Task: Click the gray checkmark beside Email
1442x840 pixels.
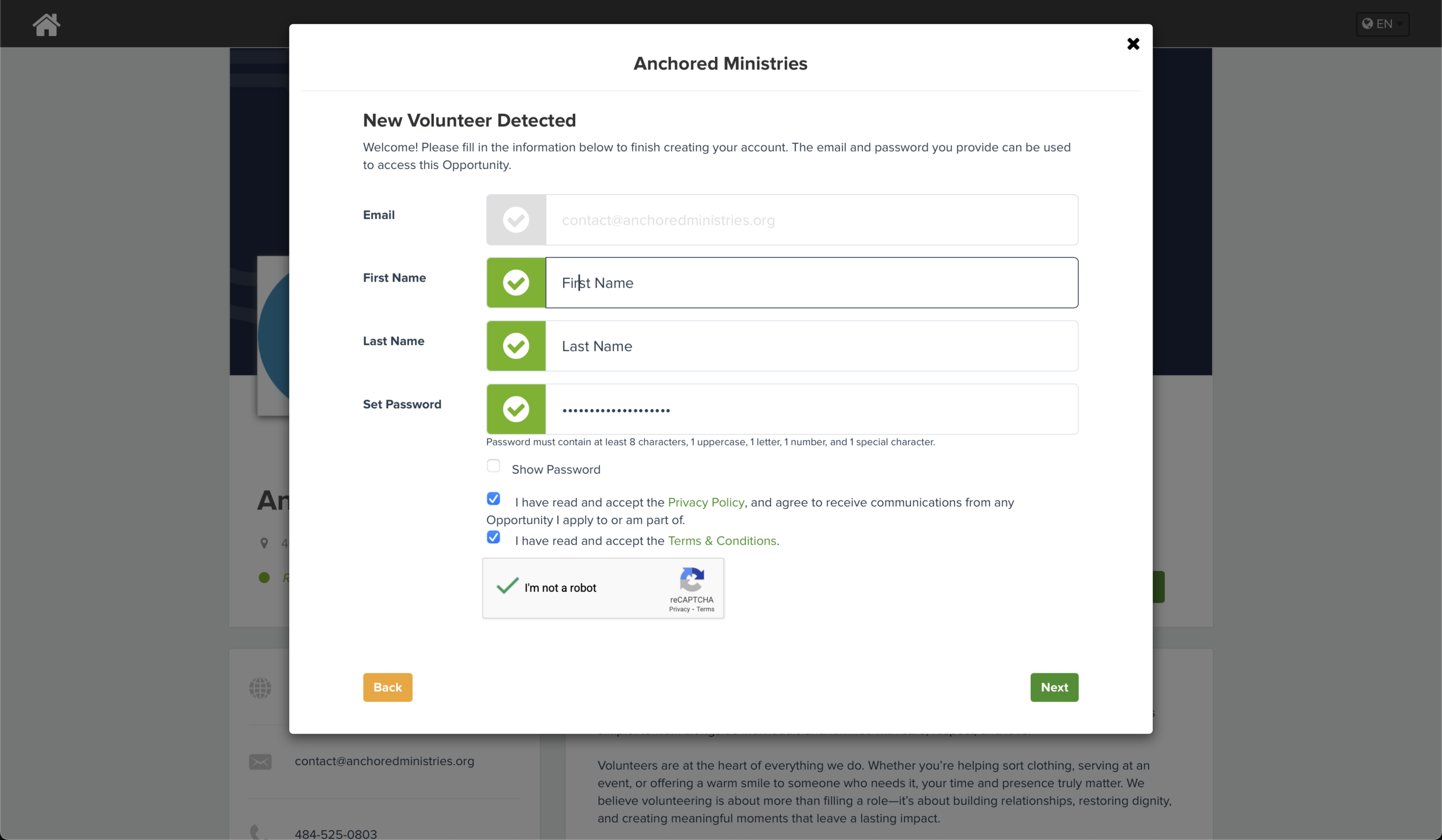Action: pos(515,220)
